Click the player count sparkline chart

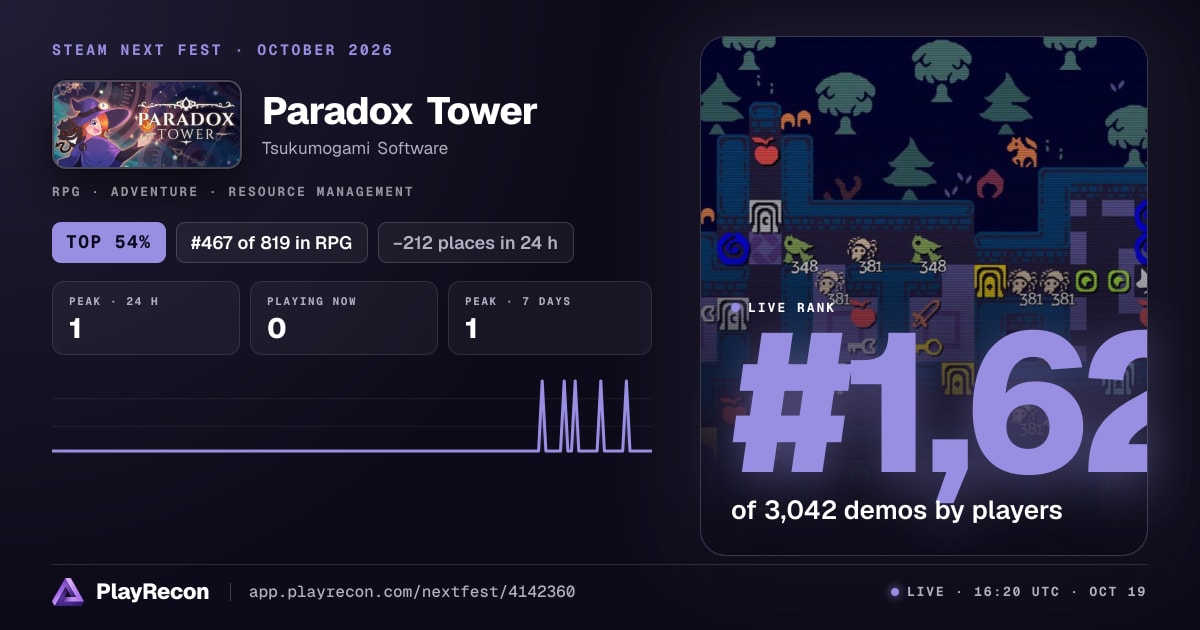point(352,415)
